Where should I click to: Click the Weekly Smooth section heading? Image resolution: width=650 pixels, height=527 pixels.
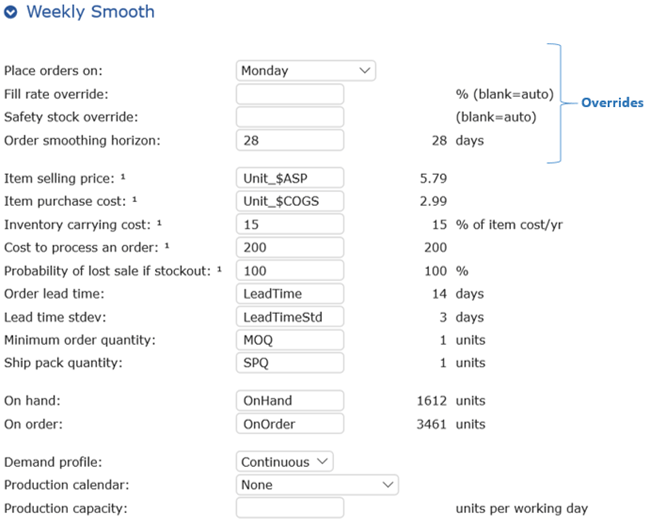click(90, 12)
